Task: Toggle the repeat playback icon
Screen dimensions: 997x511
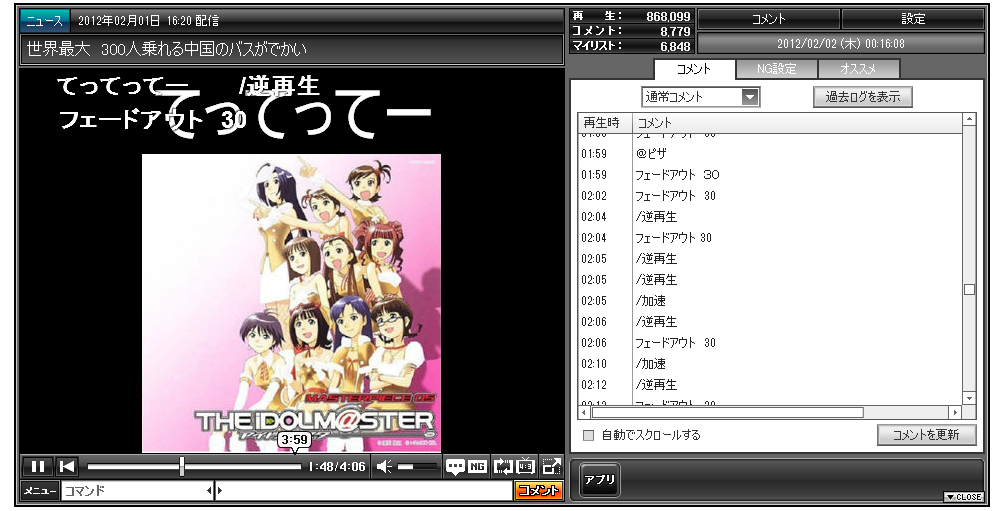Action: (503, 466)
